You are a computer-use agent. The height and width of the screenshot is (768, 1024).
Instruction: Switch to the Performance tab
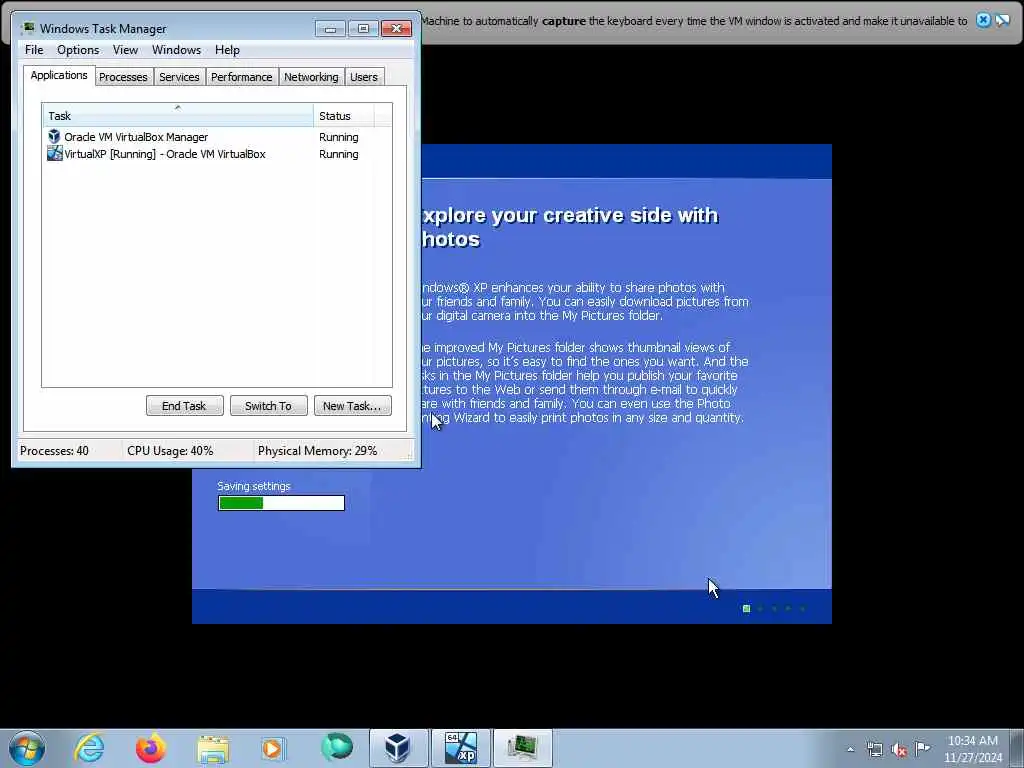(241, 77)
